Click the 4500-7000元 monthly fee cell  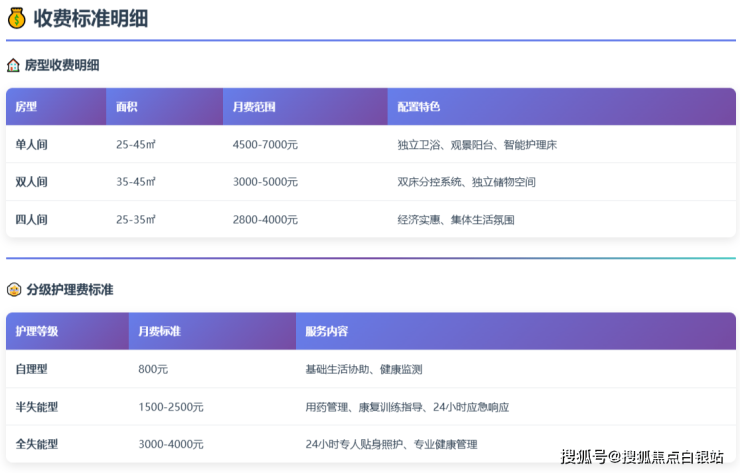coord(265,145)
